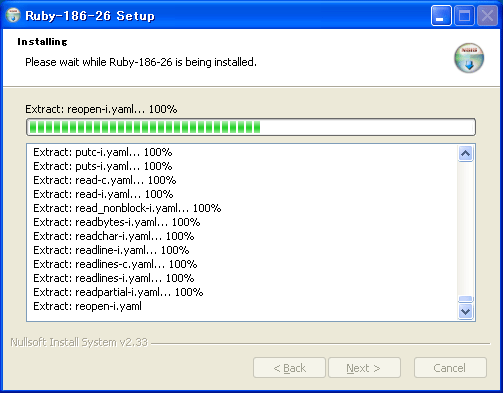
Task: Click the 'Extract: reopen-i.yaml... 100%' status label
Action: 101,109
